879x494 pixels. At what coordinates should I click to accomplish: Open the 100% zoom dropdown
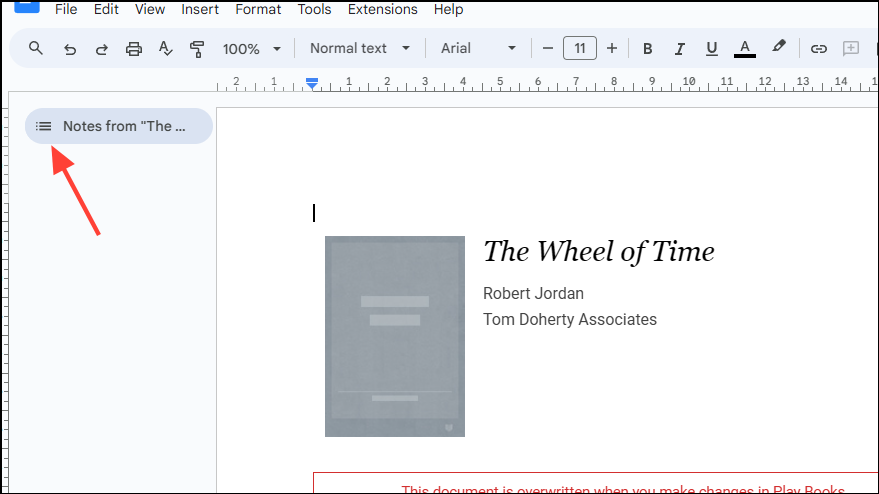coord(251,48)
